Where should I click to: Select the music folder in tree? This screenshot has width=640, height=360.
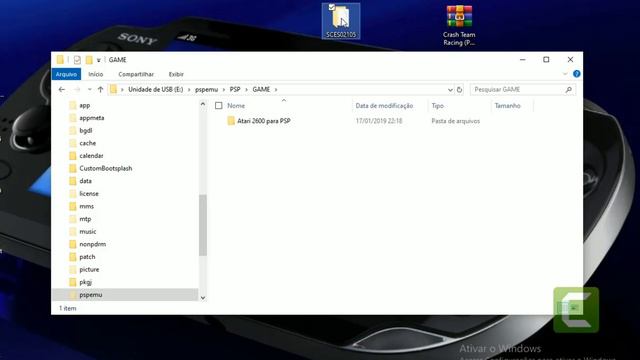87,232
